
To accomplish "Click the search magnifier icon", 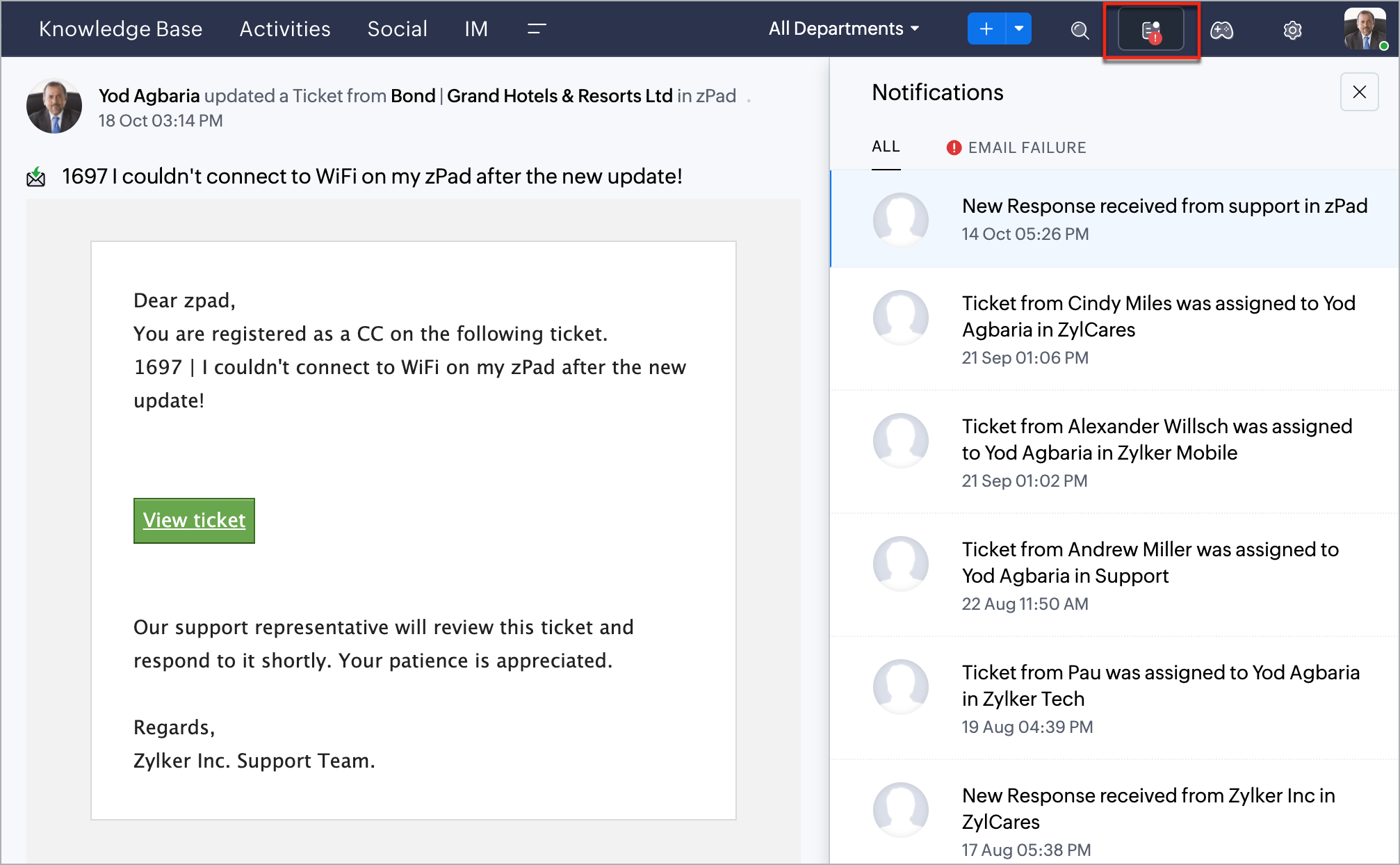I will [x=1079, y=30].
